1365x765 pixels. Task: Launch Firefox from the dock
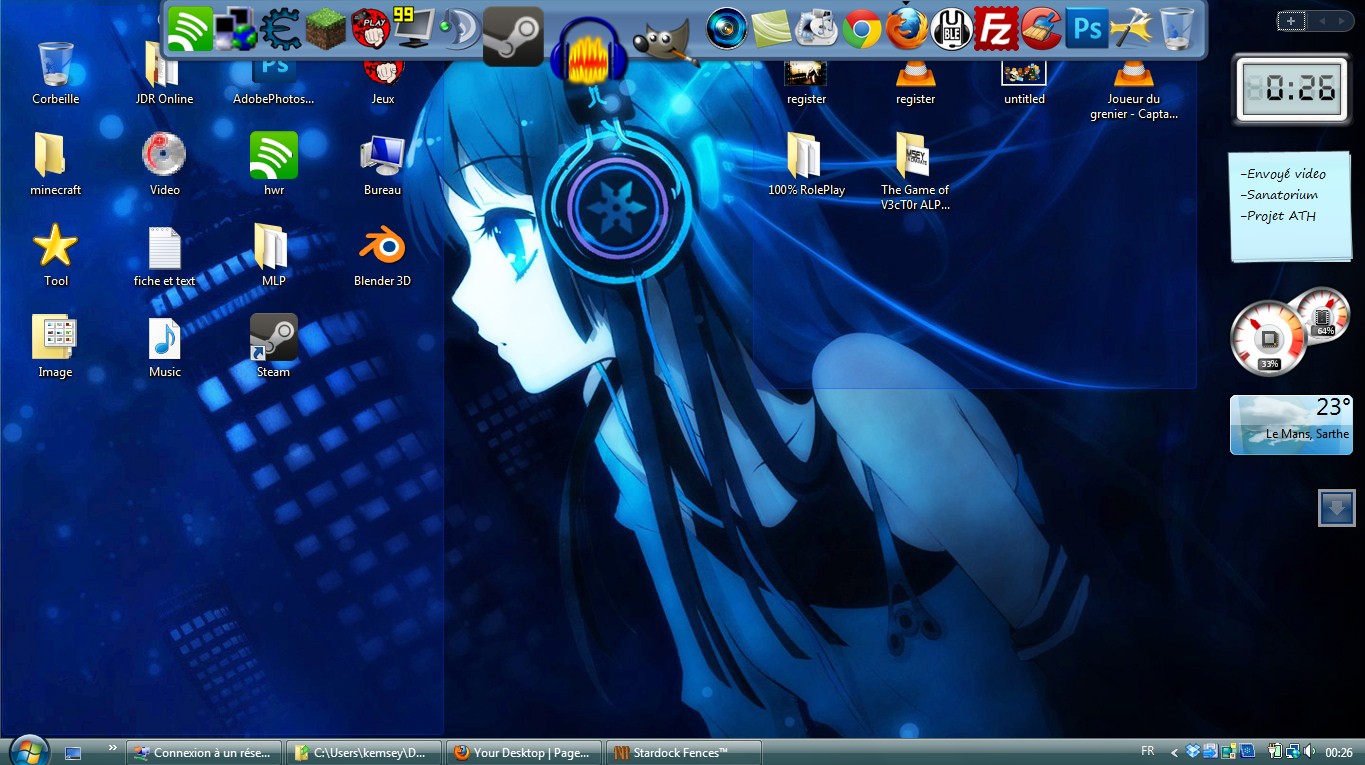click(x=906, y=29)
